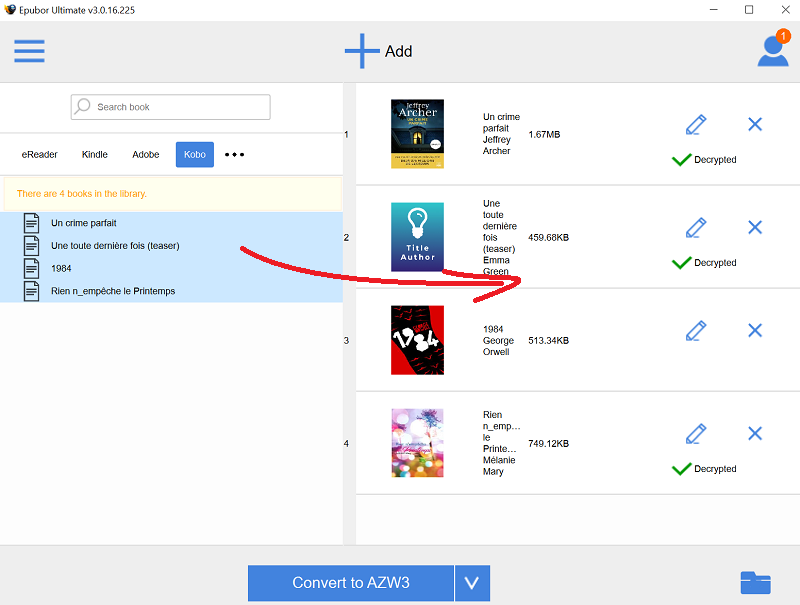The image size is (800, 605).
Task: Click the 'Une toute dernière fois (teaser) Emma Green' title text
Action: point(500,237)
